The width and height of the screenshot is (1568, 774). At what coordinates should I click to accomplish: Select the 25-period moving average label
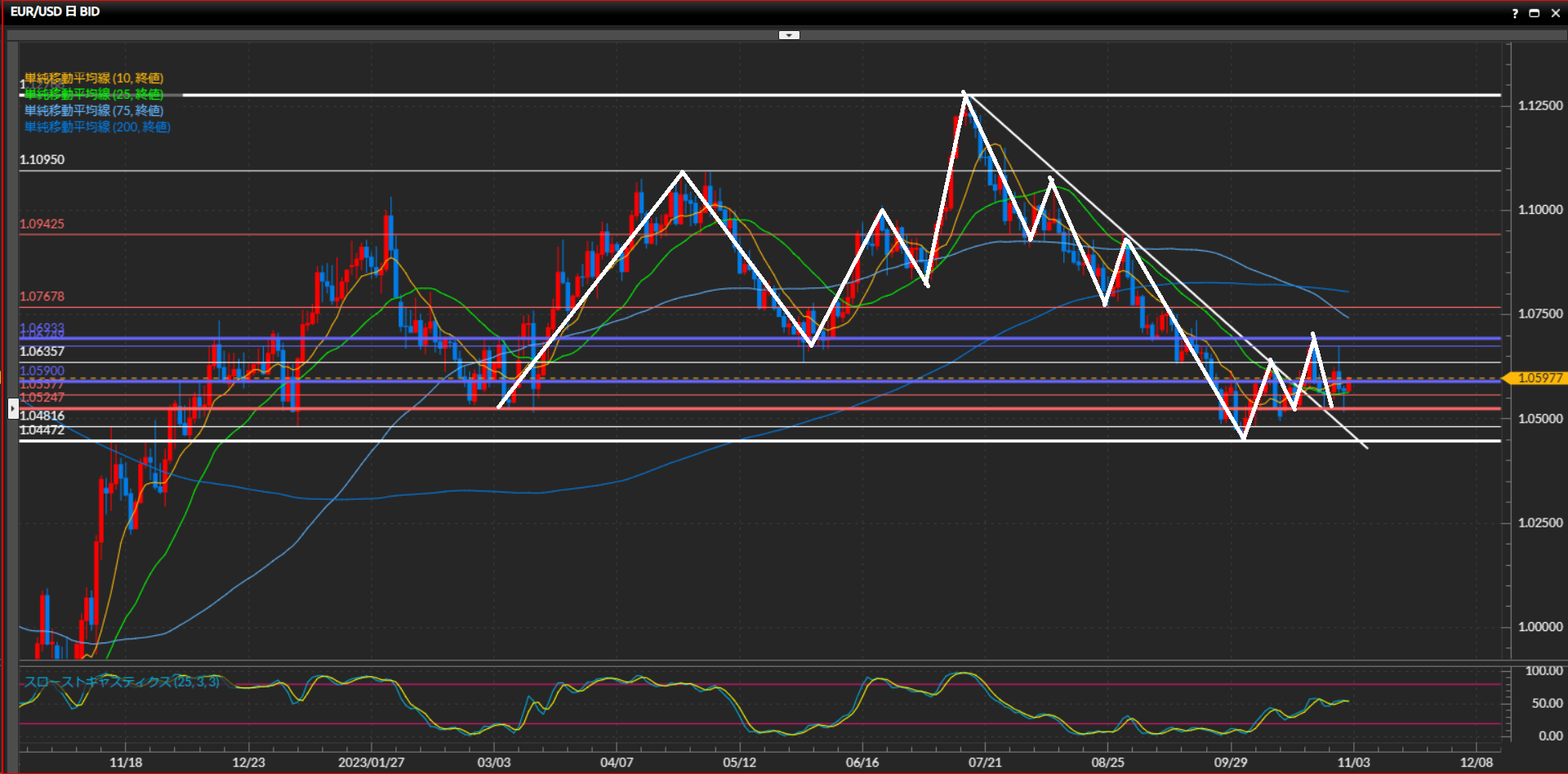tap(94, 95)
